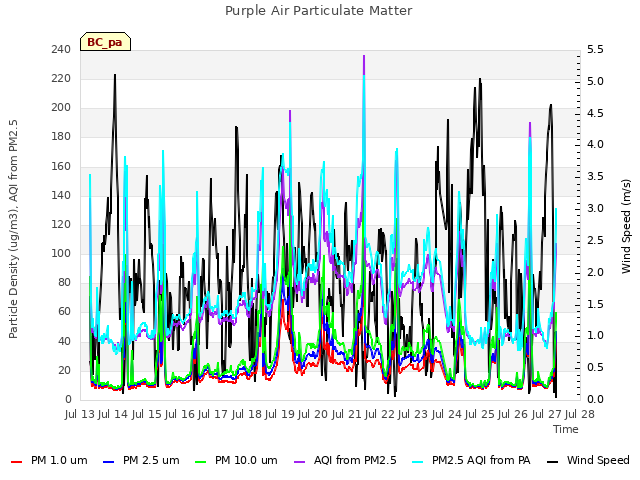The height and width of the screenshot is (480, 640).
Task: Click the Jul 28 x-axis tick label
Action: tap(580, 414)
